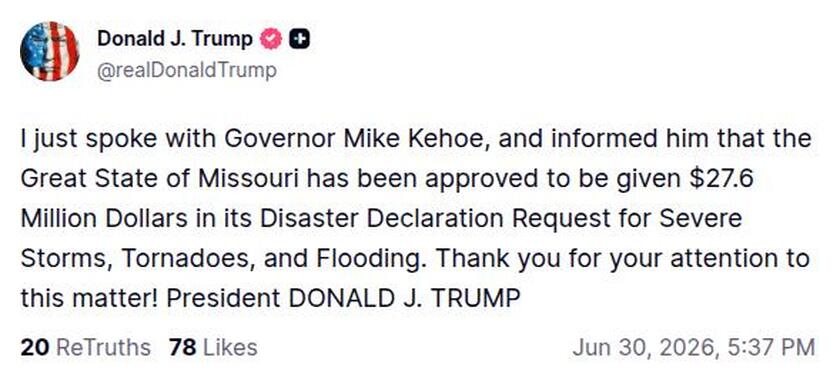840x384 pixels.
Task: View the 20 ReTruths count
Action: click(85, 348)
